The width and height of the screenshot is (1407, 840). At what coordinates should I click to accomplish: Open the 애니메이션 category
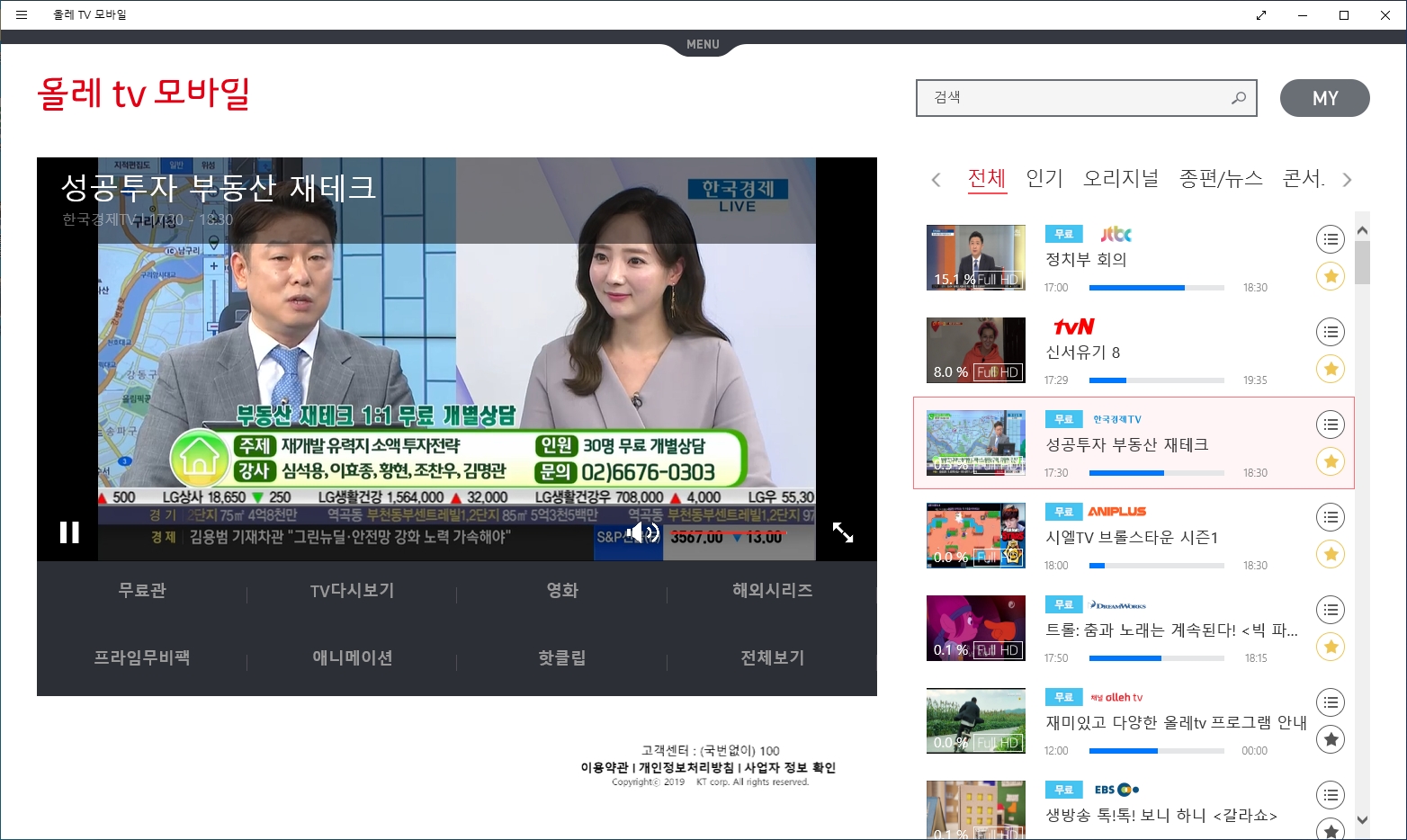pos(352,658)
